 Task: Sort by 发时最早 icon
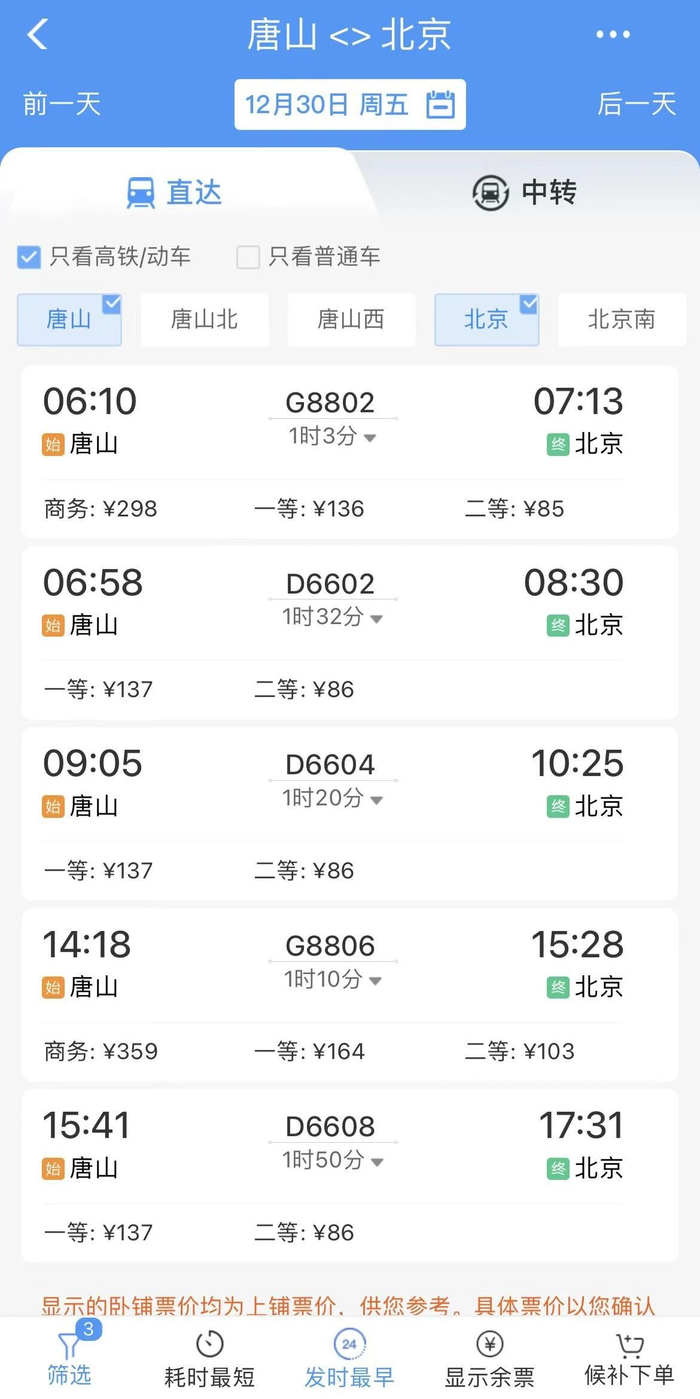[349, 1344]
